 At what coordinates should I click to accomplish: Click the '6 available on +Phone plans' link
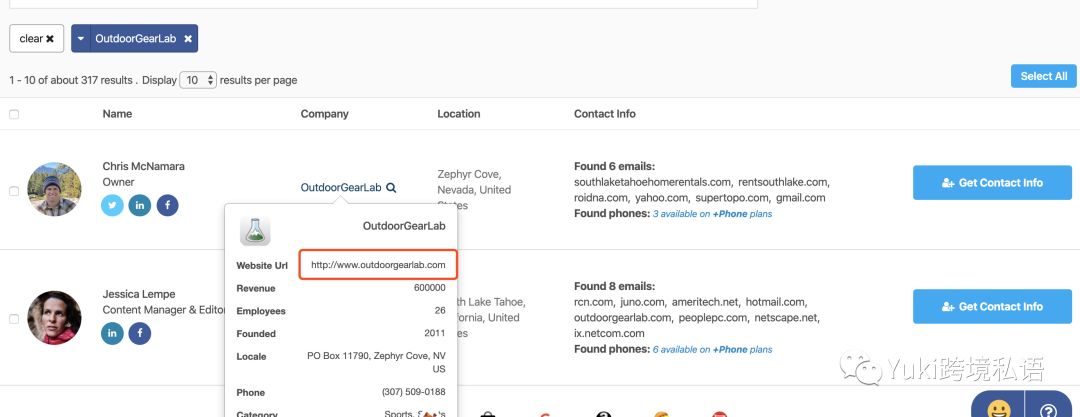712,349
